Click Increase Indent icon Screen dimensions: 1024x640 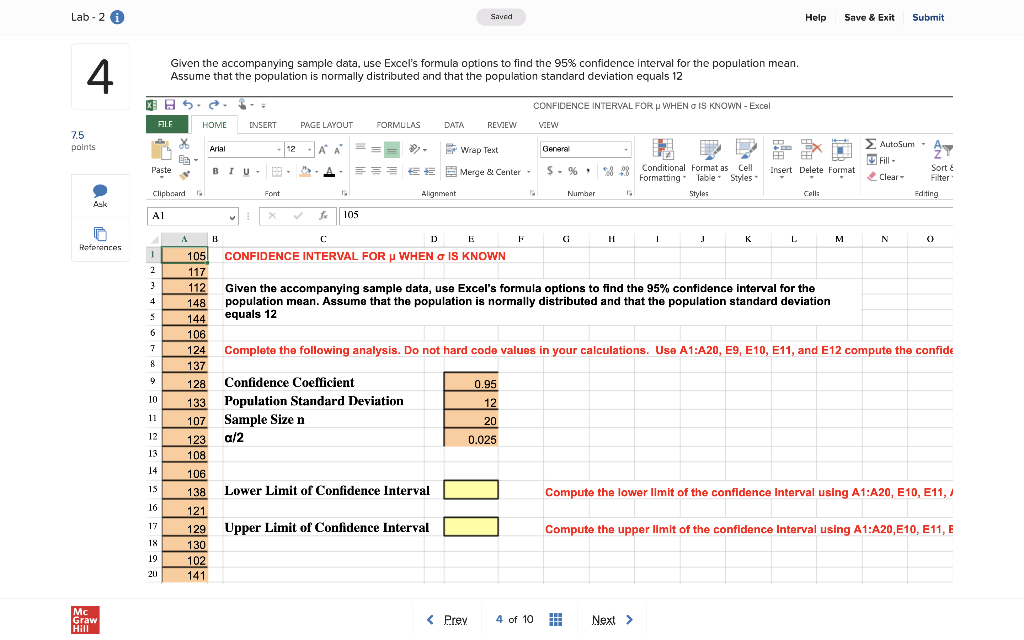429,172
